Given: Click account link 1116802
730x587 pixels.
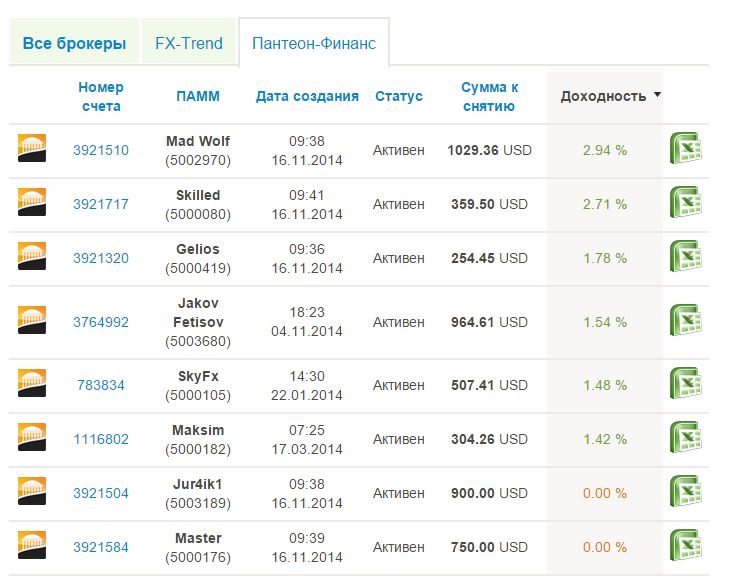Looking at the screenshot, I should (101, 439).
